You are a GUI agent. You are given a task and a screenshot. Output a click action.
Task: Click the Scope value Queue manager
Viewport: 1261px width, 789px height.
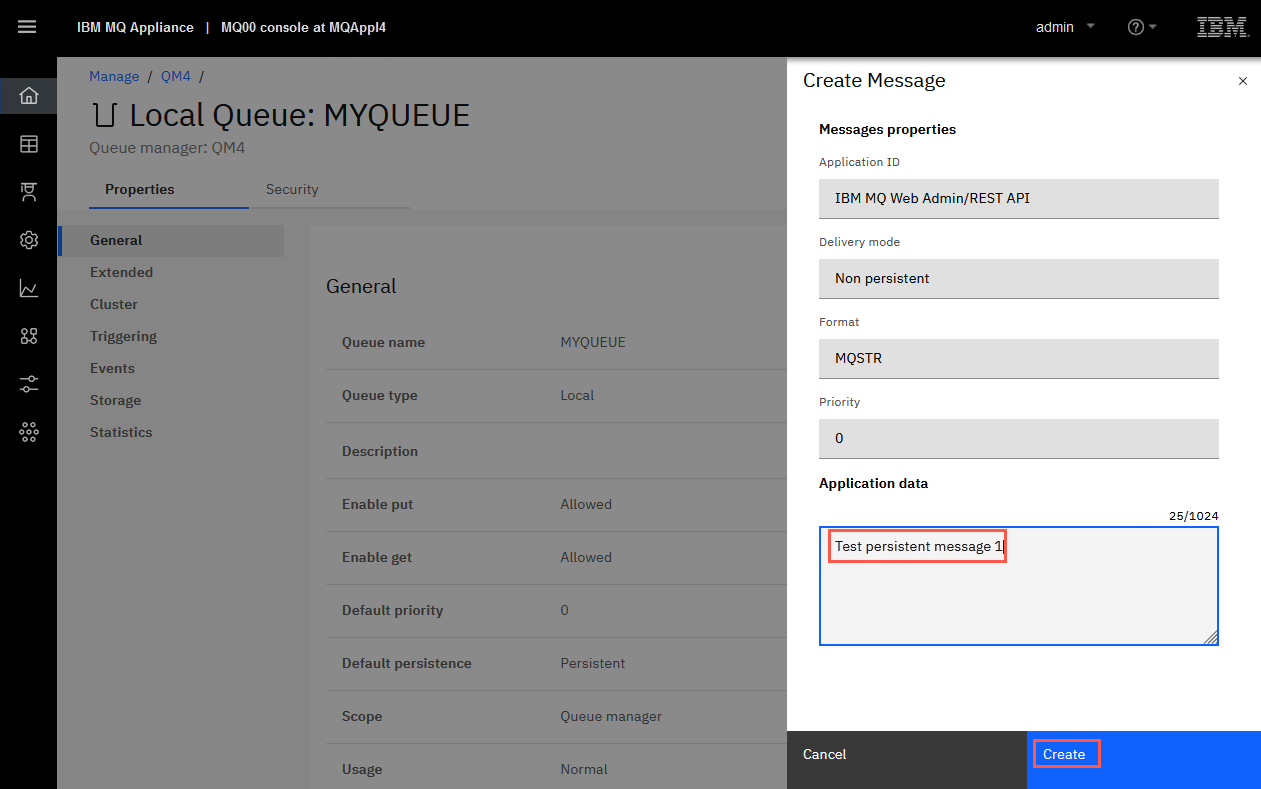[611, 716]
